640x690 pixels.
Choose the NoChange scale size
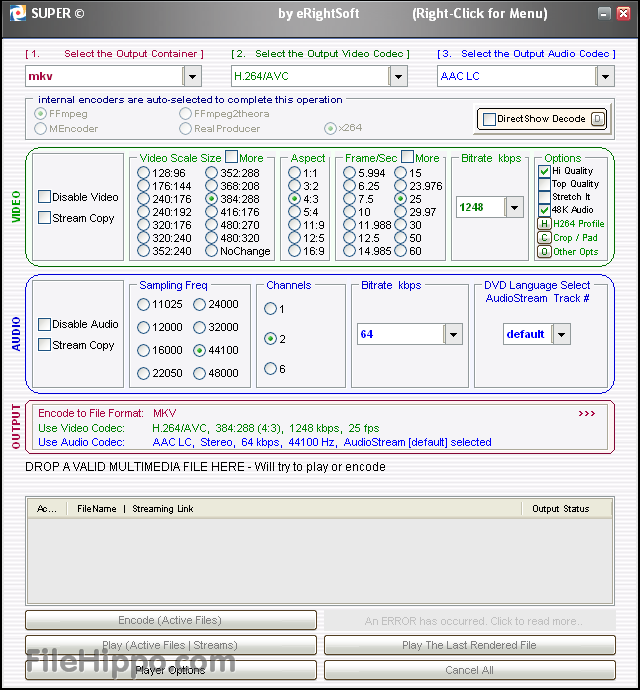[211, 251]
